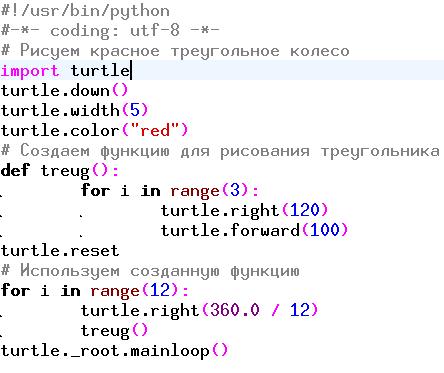The width and height of the screenshot is (444, 373).
Task: Click the comment about Рисуем красное треугольное колесо
Action: click(175, 51)
